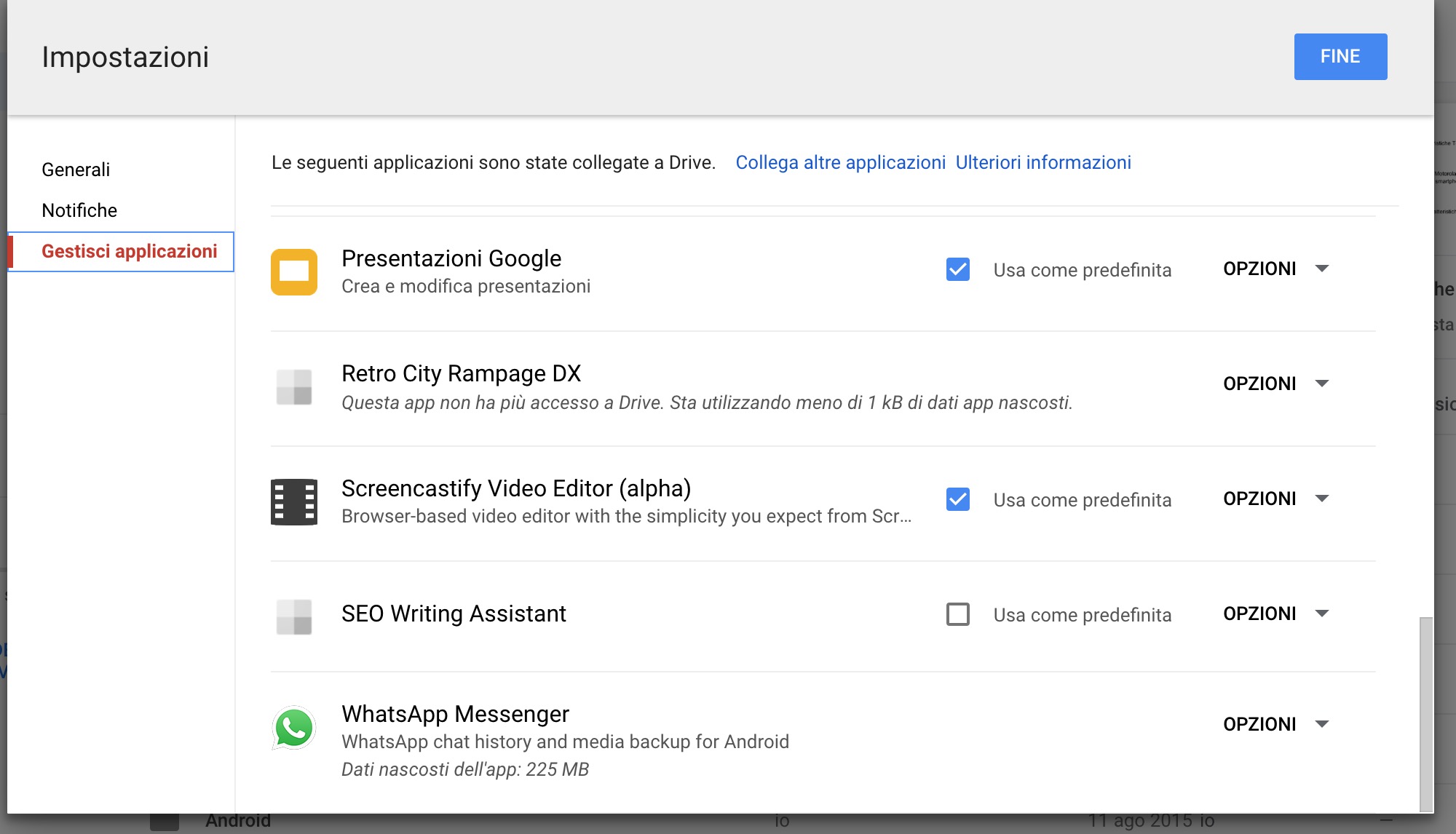Screen dimensions: 1456x834
Task: Click the apps list vertical scrollbar
Action: 1425,713
